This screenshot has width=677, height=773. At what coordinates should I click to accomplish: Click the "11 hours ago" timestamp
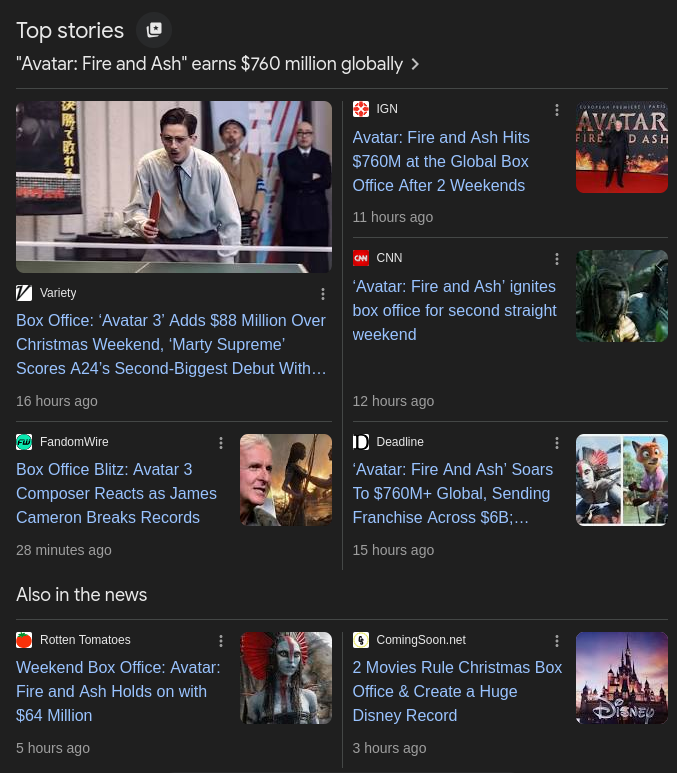(393, 217)
